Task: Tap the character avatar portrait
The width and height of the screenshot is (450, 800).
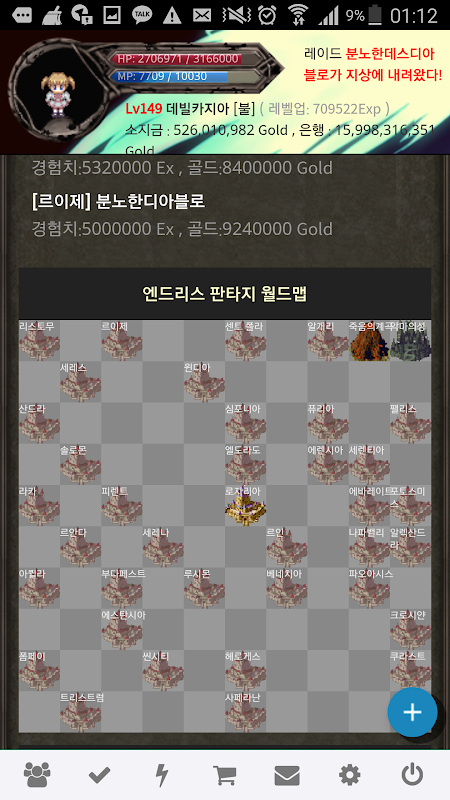Action: tap(54, 95)
